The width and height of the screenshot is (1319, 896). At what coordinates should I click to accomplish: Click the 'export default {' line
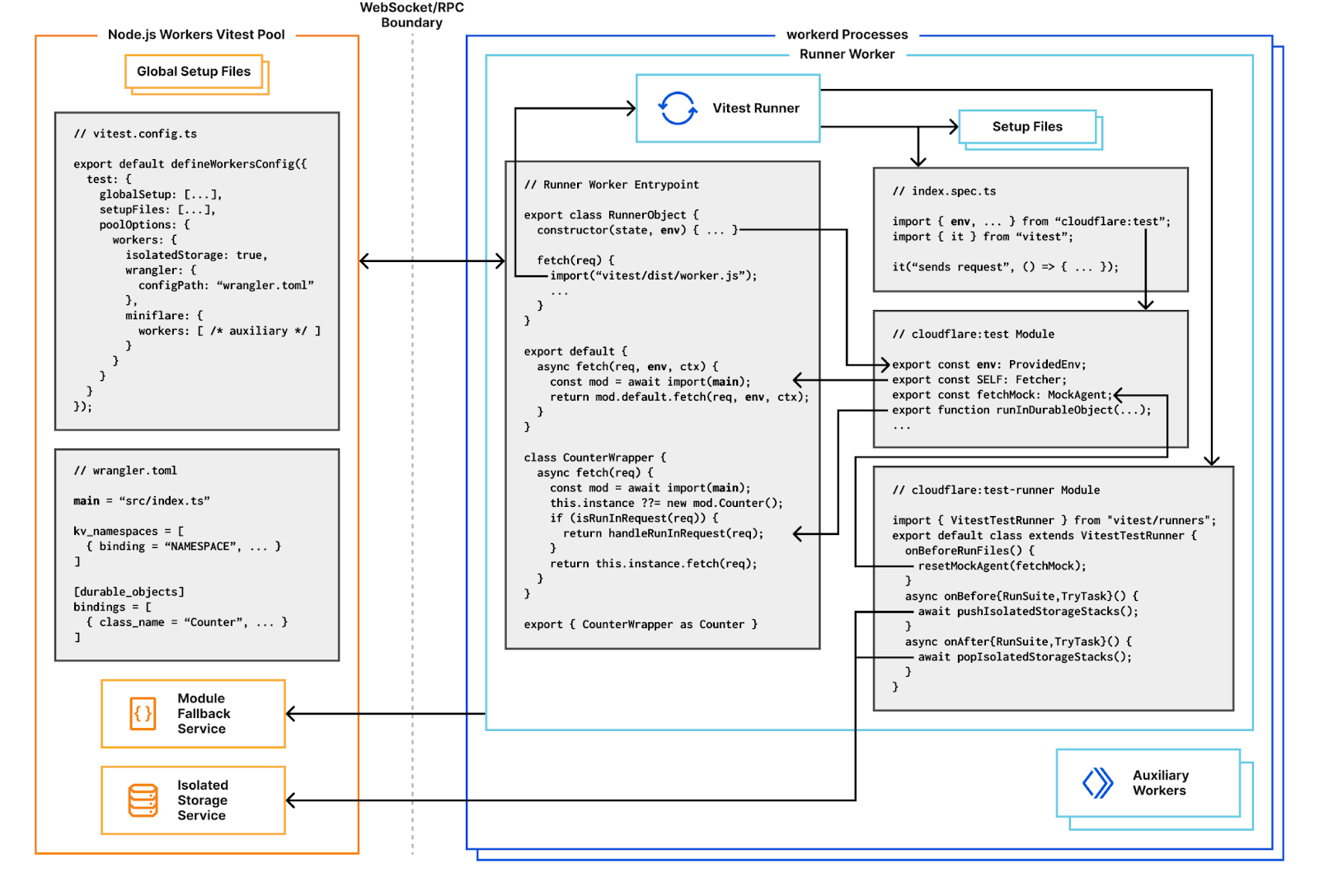click(x=575, y=351)
